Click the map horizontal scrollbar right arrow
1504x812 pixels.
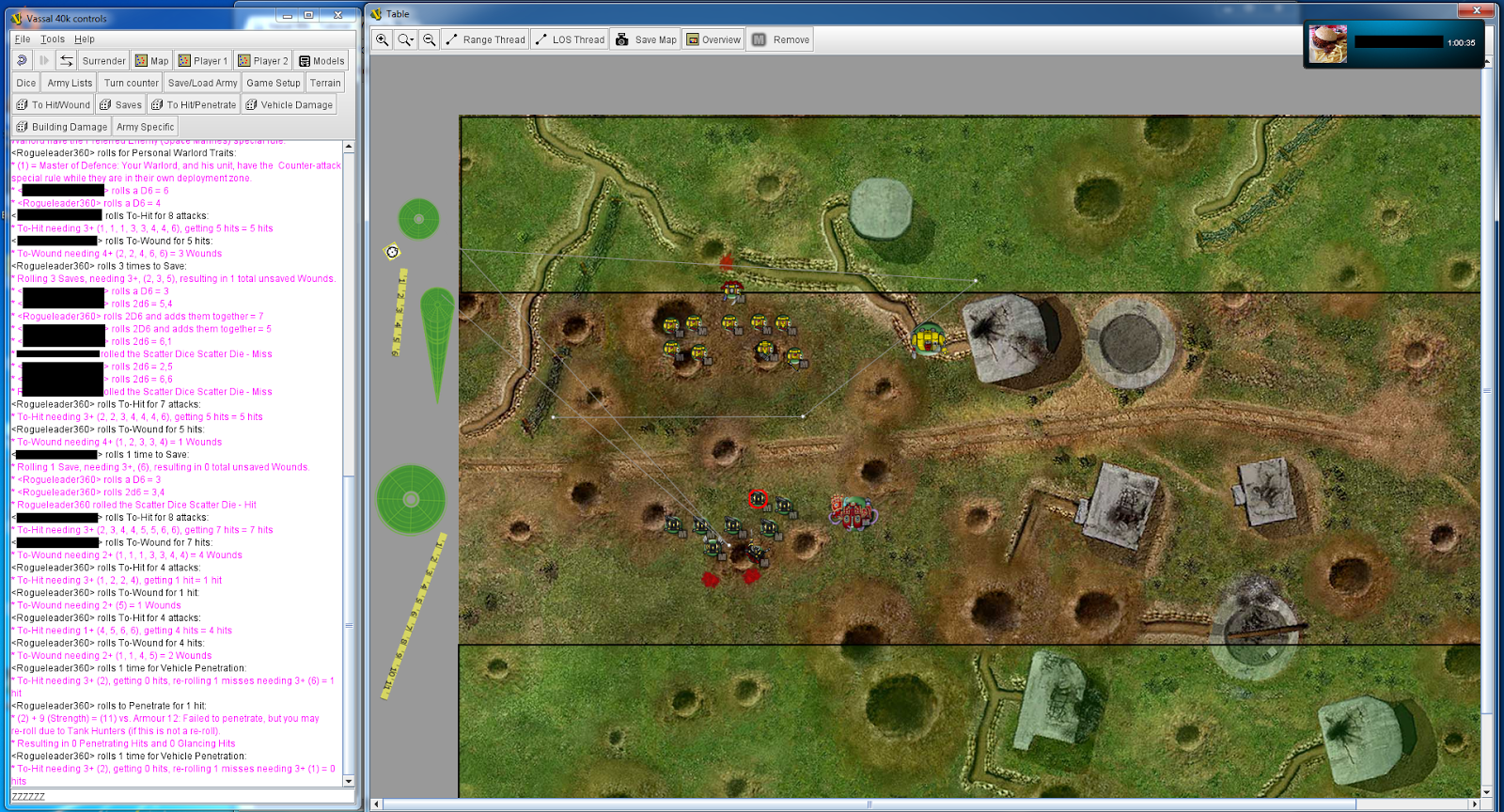[1475, 804]
